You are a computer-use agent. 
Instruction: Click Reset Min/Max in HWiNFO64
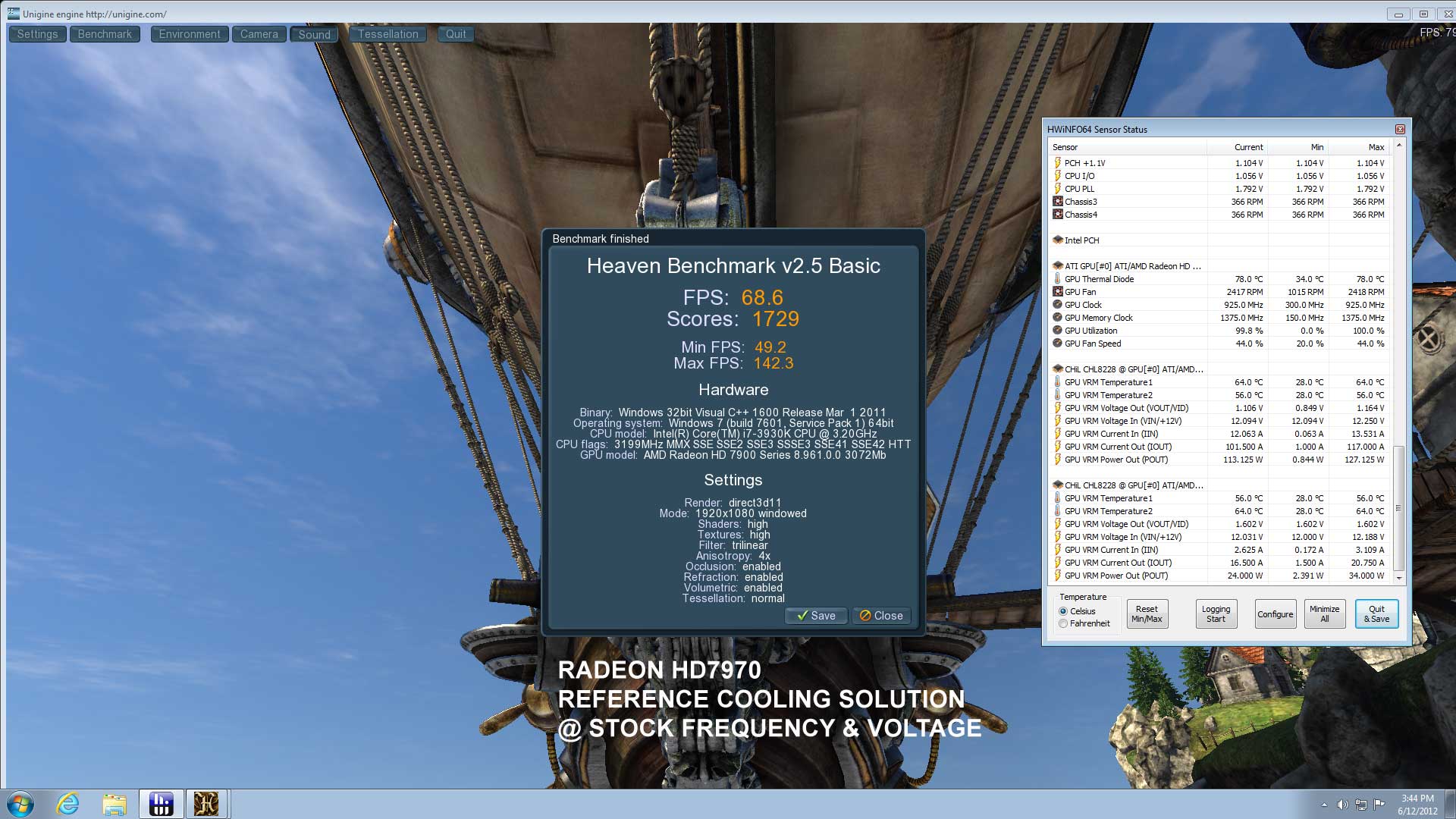[1147, 613]
